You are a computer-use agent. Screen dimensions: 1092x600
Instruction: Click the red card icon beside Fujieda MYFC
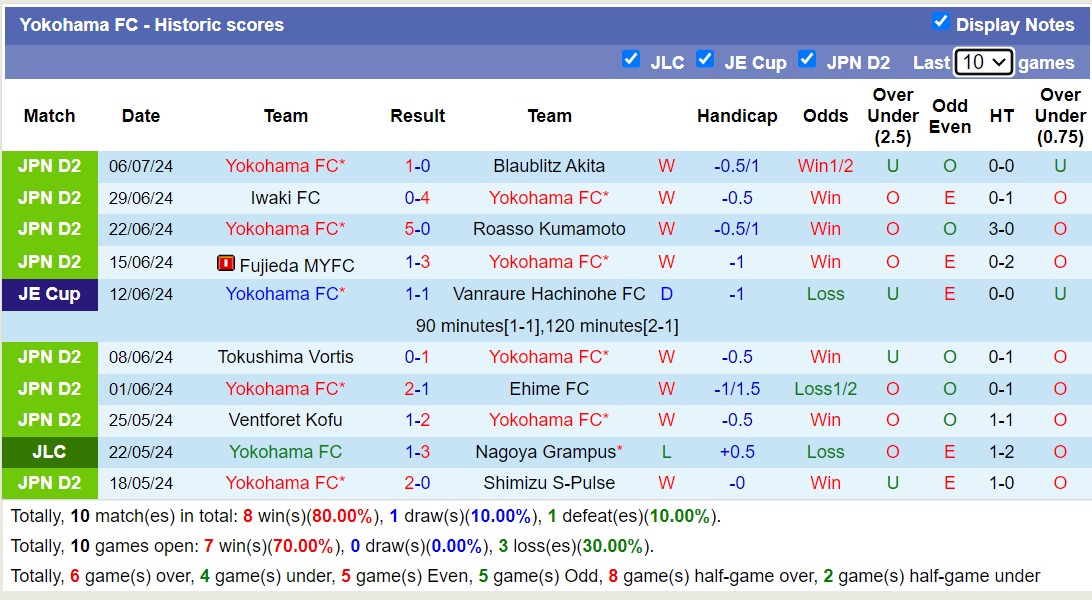coord(225,262)
